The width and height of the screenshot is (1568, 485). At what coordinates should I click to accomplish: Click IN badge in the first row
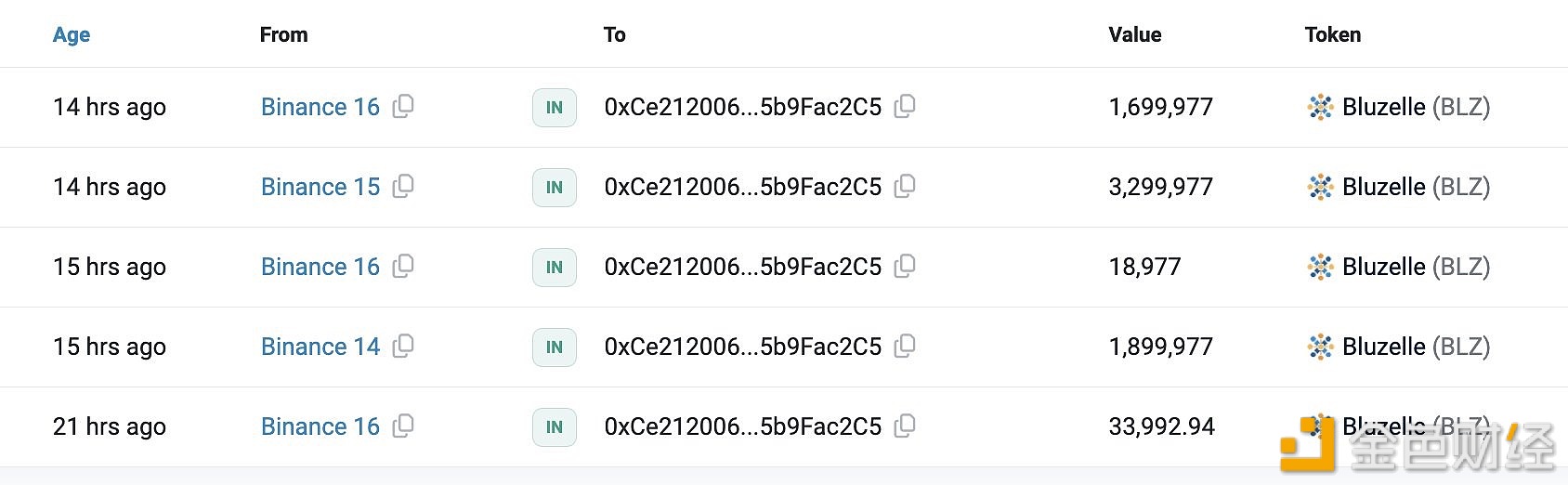point(555,107)
